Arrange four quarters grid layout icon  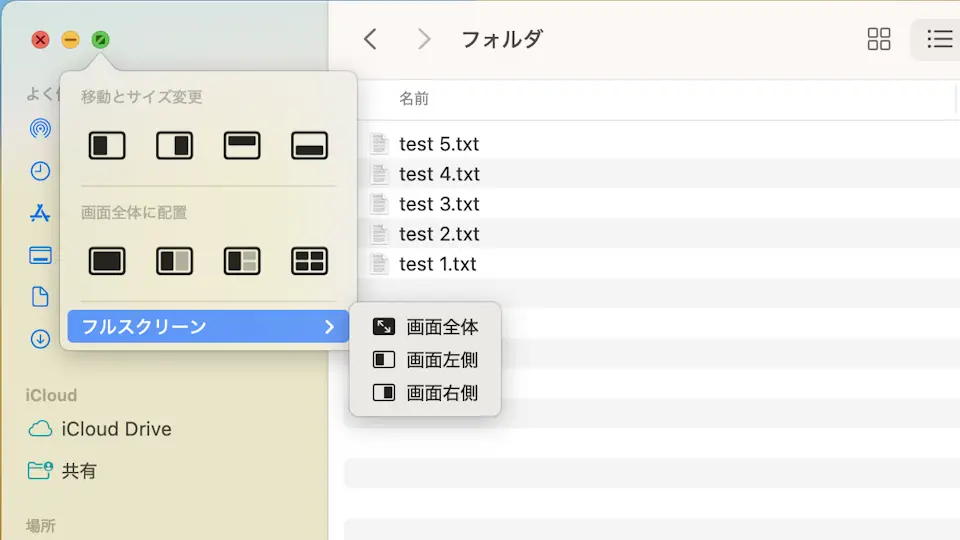coord(310,261)
